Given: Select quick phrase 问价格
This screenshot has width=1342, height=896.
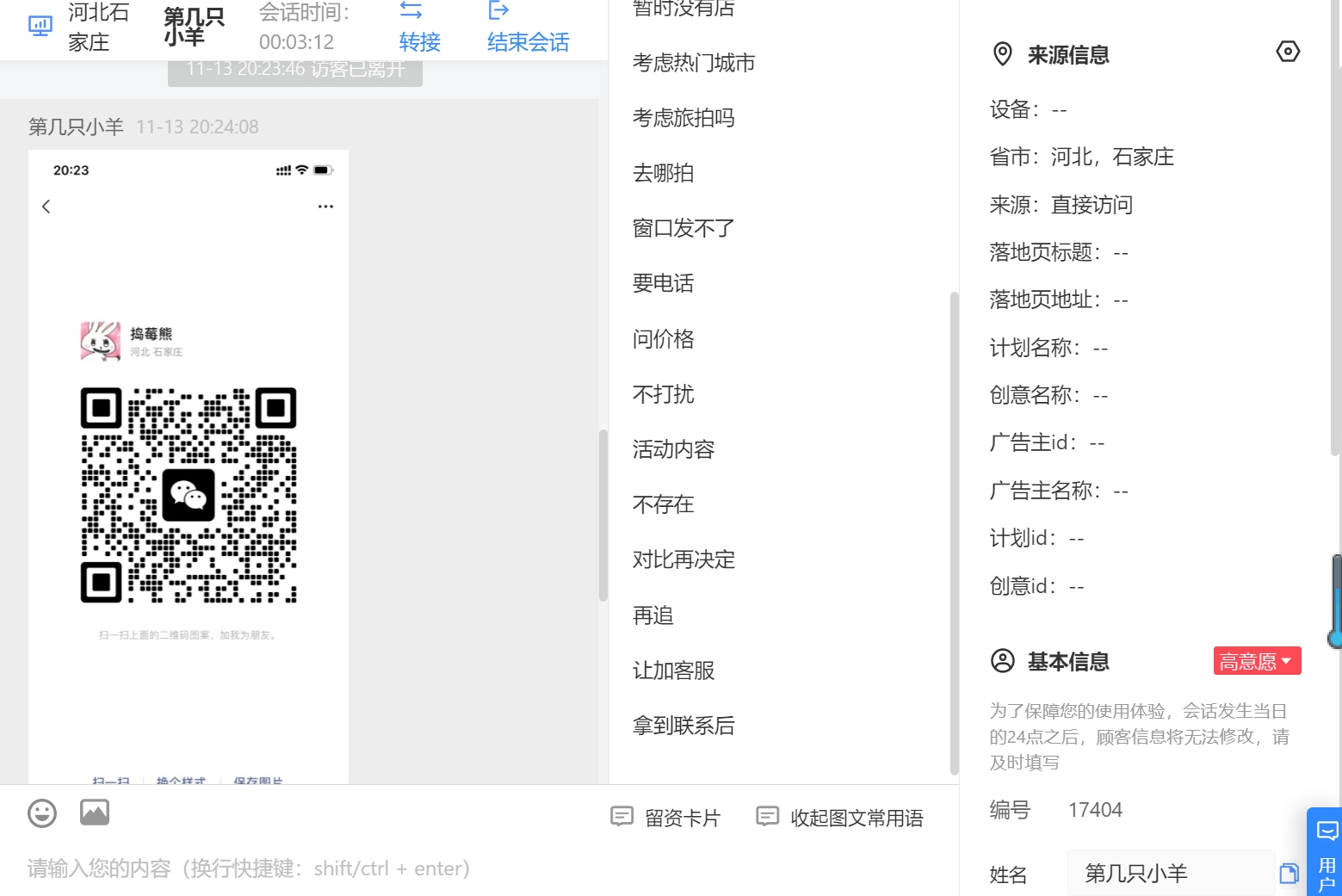Looking at the screenshot, I should (663, 339).
